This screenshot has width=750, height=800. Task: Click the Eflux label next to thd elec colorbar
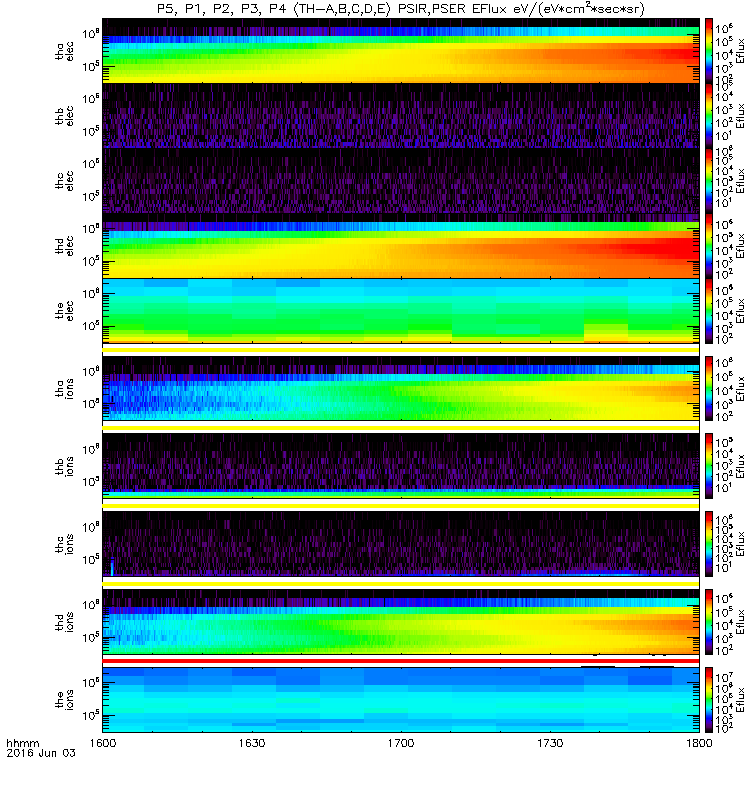[740, 246]
